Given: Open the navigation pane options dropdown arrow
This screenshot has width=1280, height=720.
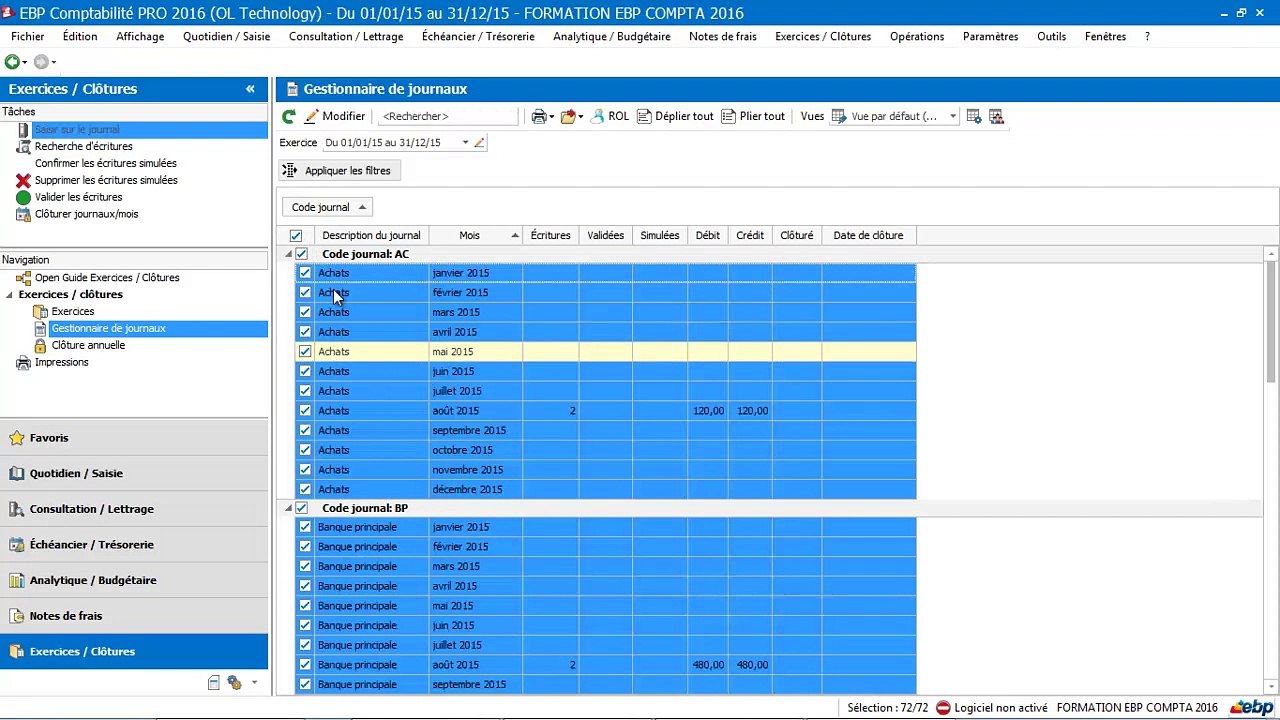Looking at the screenshot, I should [x=254, y=683].
